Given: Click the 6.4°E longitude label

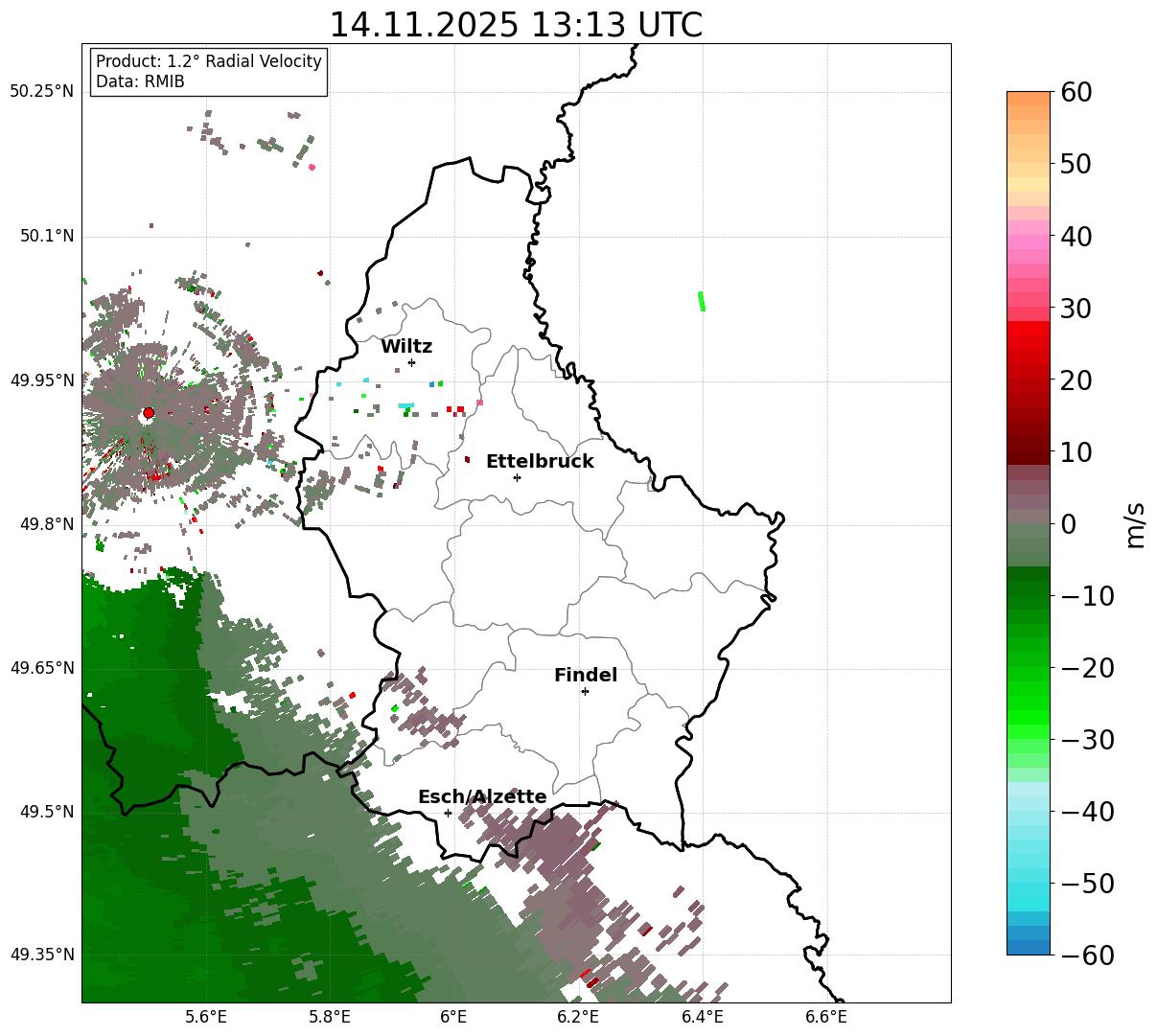Looking at the screenshot, I should tap(702, 1017).
